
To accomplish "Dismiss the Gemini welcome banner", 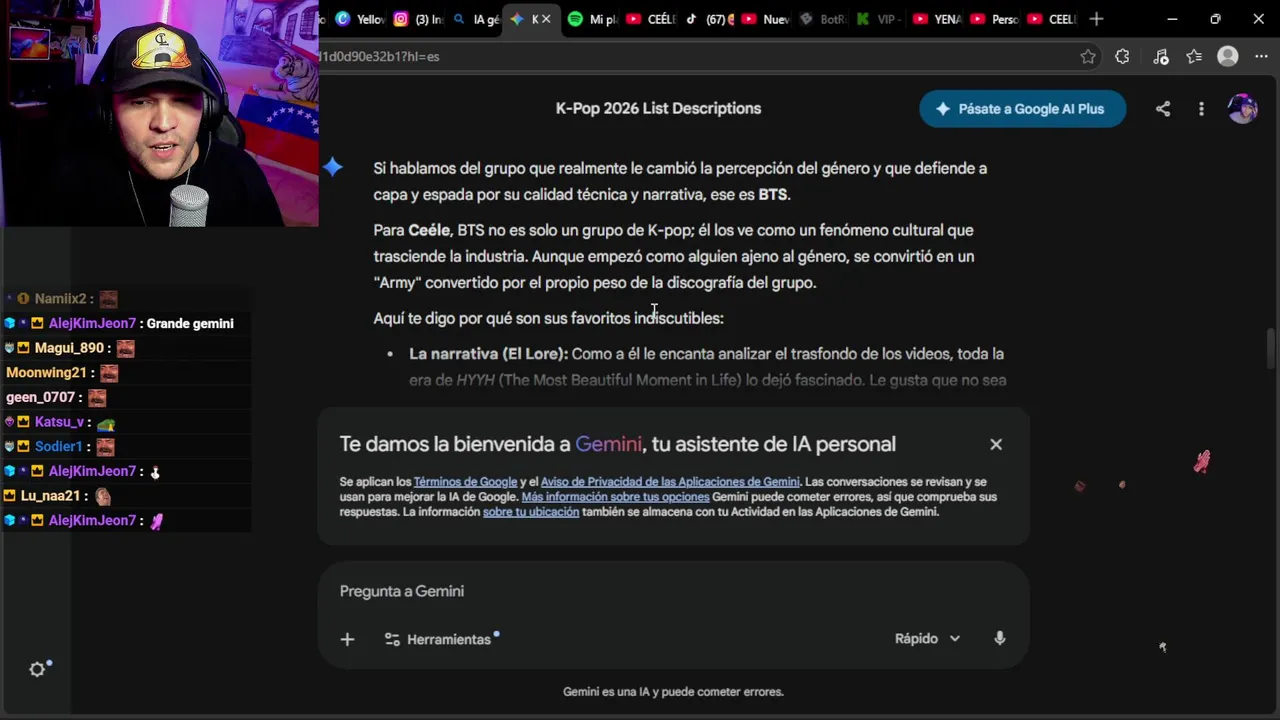I will [x=996, y=444].
